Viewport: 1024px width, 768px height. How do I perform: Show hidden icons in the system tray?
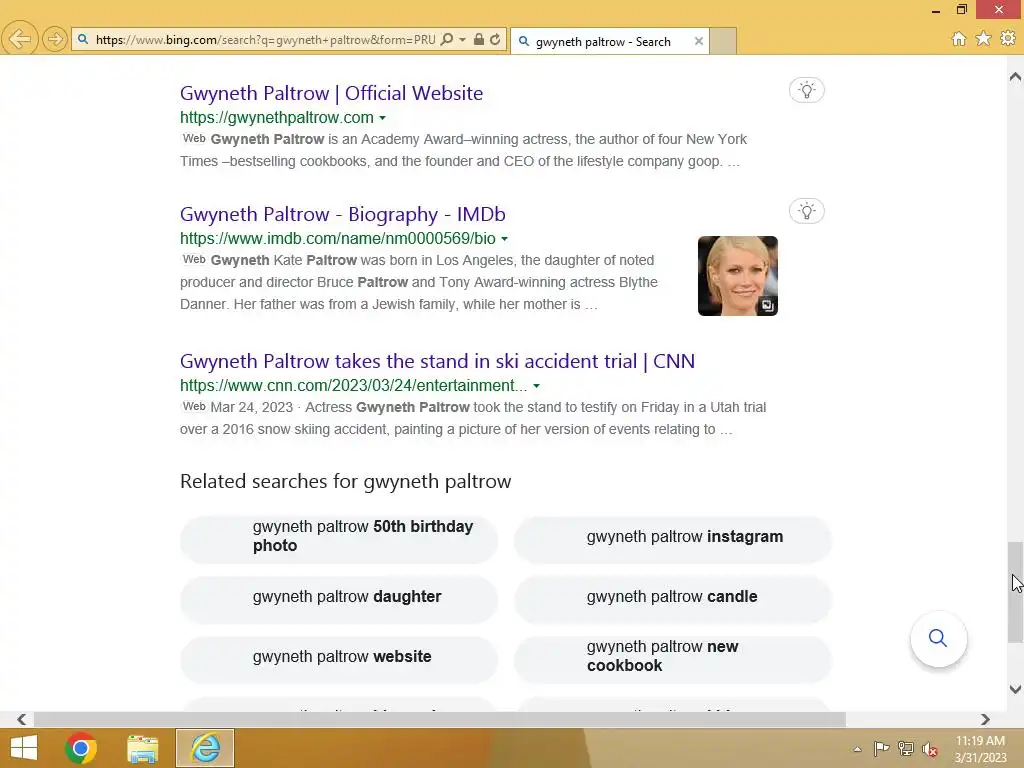click(x=857, y=749)
